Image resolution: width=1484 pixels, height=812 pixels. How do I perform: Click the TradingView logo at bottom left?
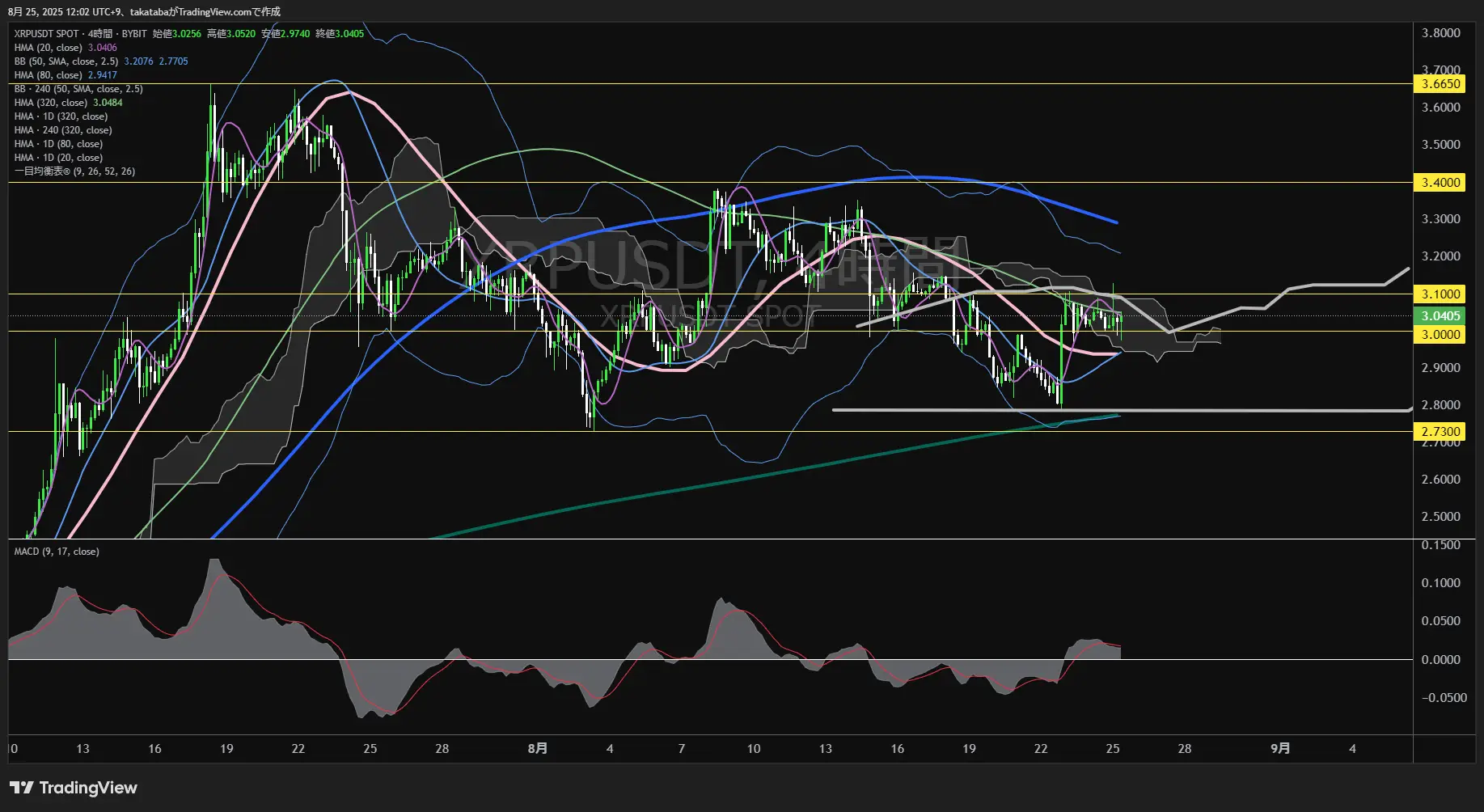coord(74,788)
